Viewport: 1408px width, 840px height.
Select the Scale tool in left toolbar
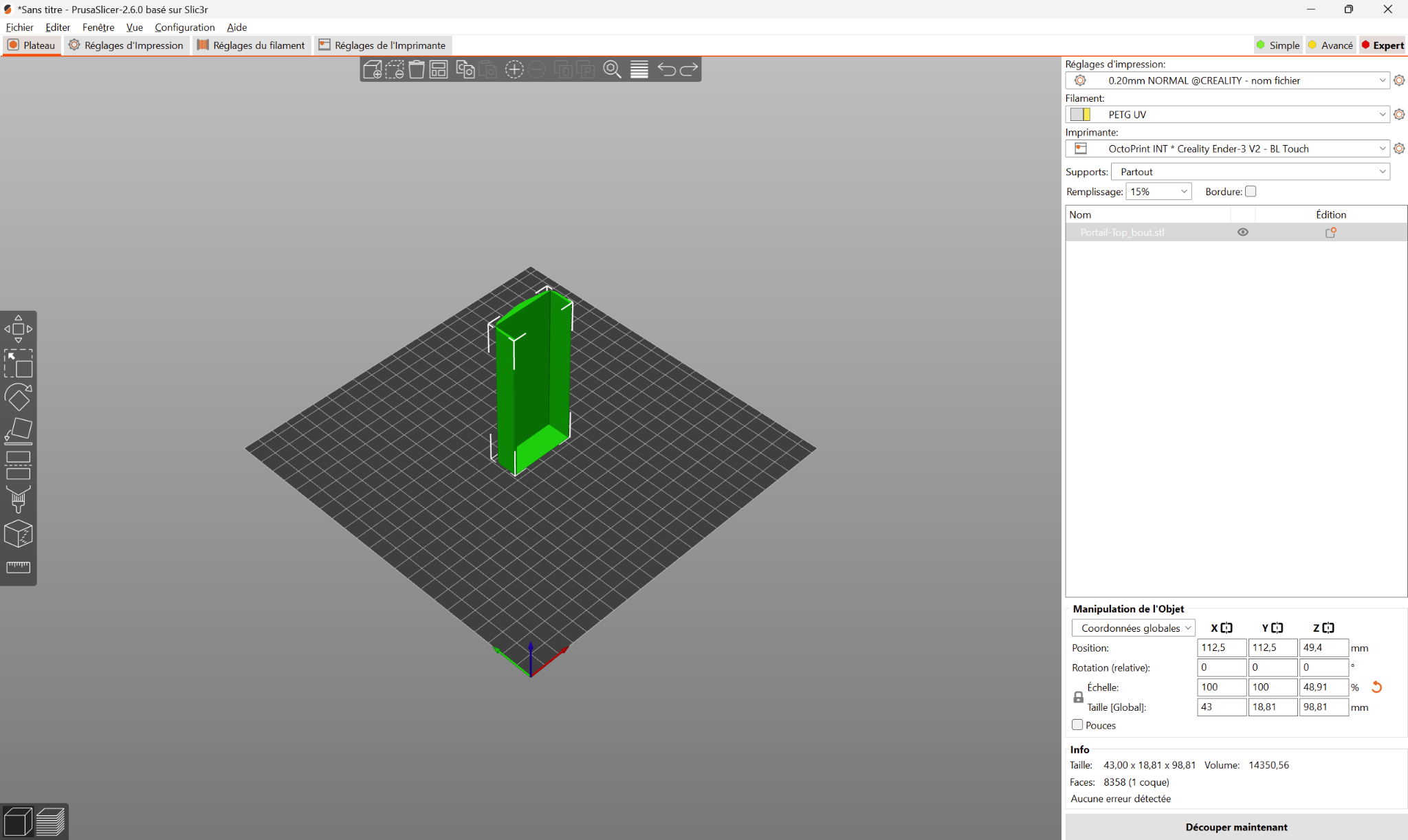pyautogui.click(x=19, y=363)
